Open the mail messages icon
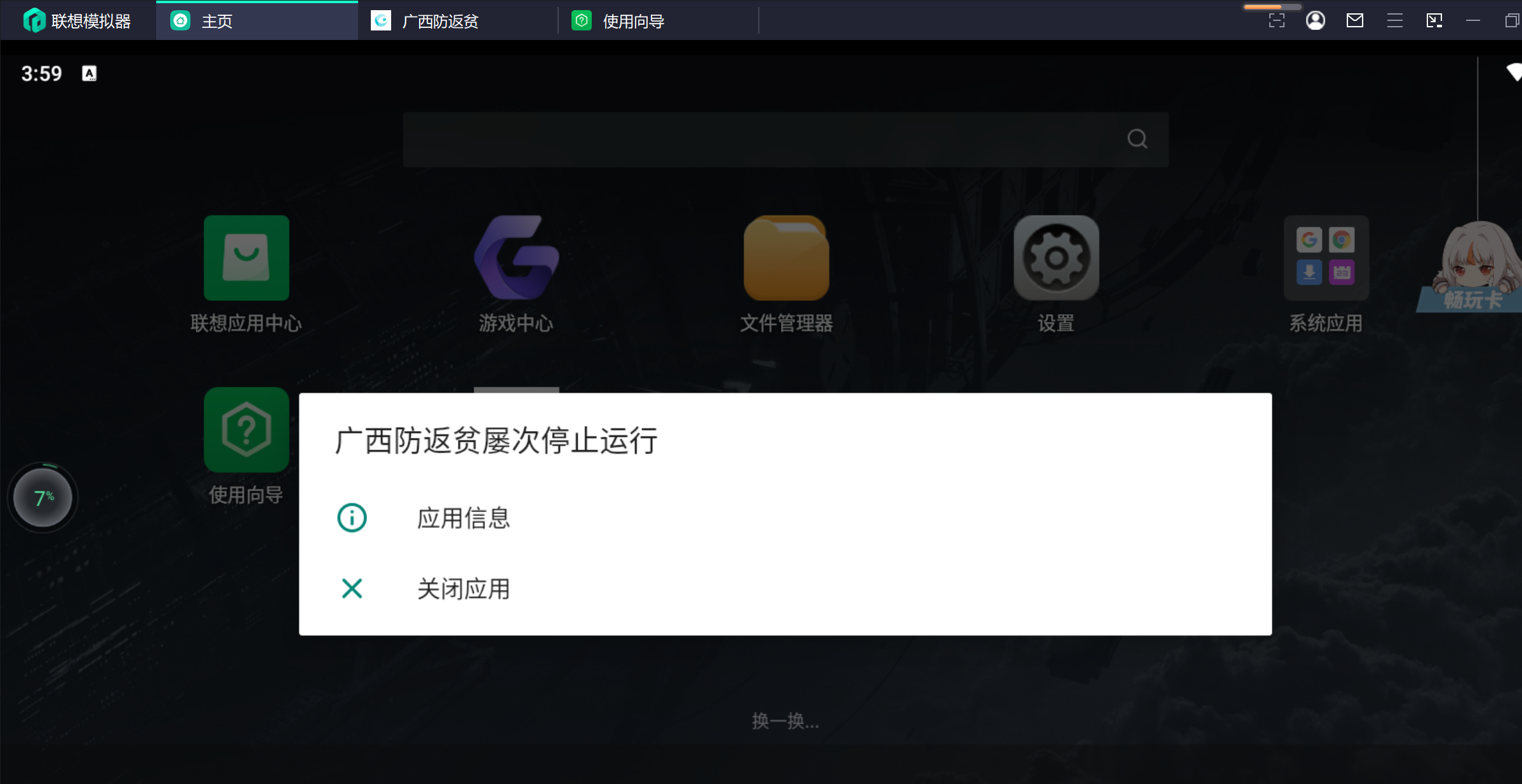This screenshot has width=1522, height=784. [x=1355, y=20]
